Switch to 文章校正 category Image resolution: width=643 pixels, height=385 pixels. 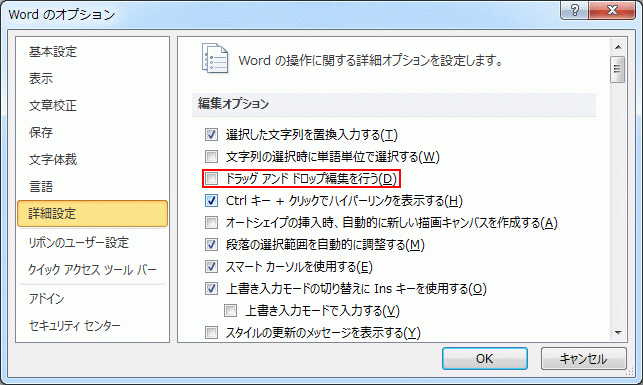click(93, 105)
